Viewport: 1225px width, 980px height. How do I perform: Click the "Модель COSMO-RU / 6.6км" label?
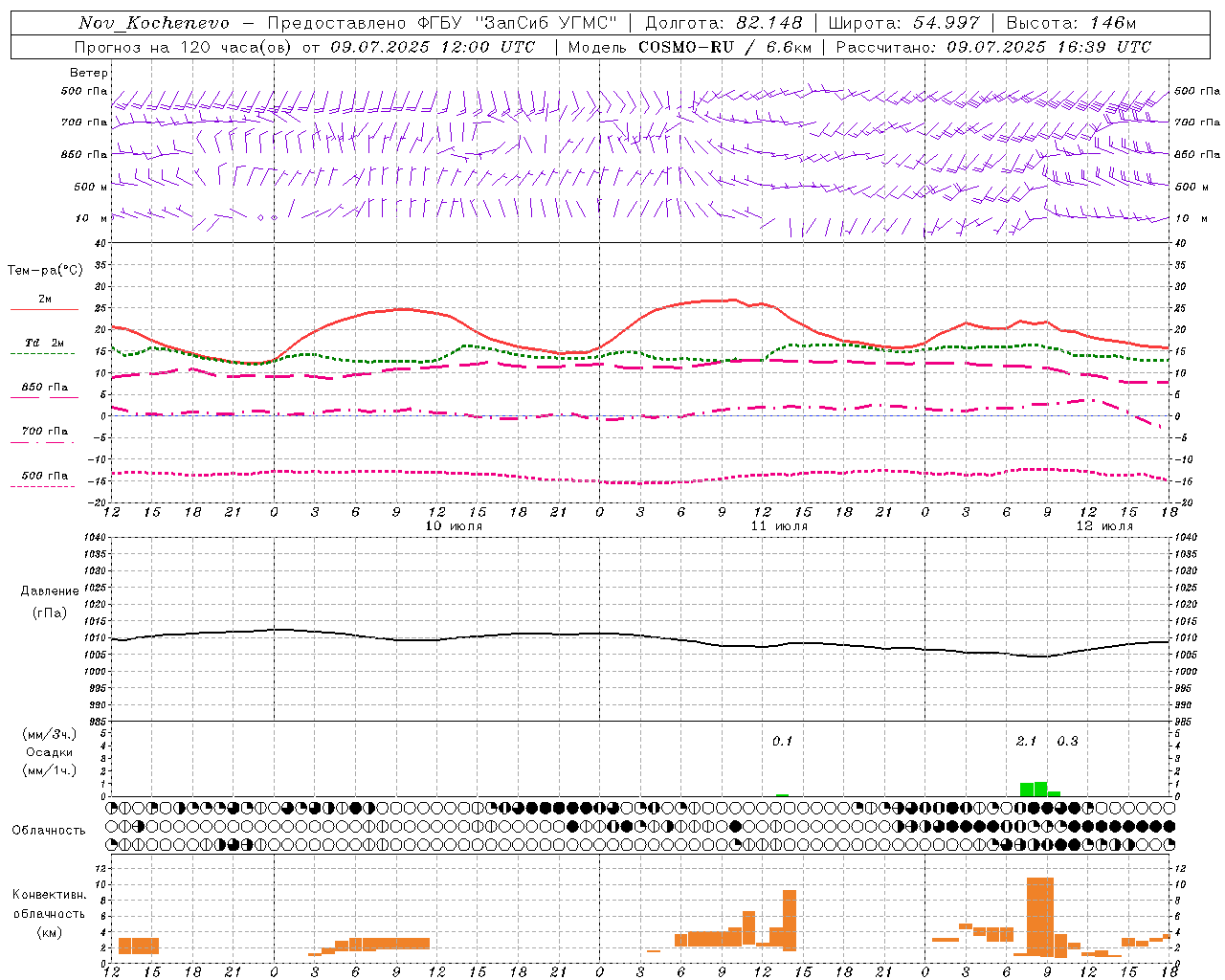pos(690,47)
